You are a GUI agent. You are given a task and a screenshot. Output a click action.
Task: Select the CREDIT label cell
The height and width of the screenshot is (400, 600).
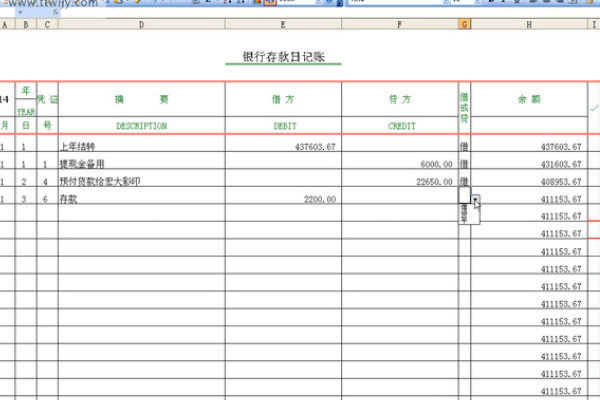pyautogui.click(x=400, y=126)
